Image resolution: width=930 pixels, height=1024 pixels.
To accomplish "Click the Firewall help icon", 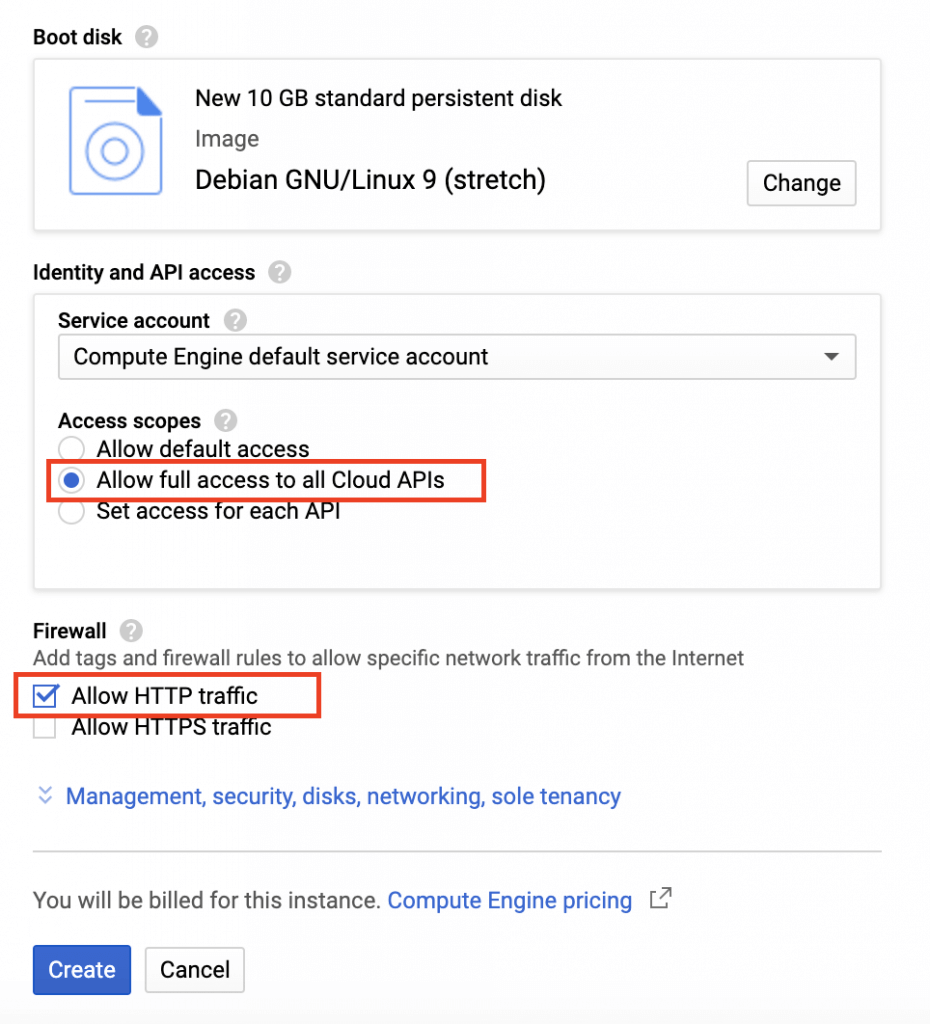I will [x=130, y=631].
